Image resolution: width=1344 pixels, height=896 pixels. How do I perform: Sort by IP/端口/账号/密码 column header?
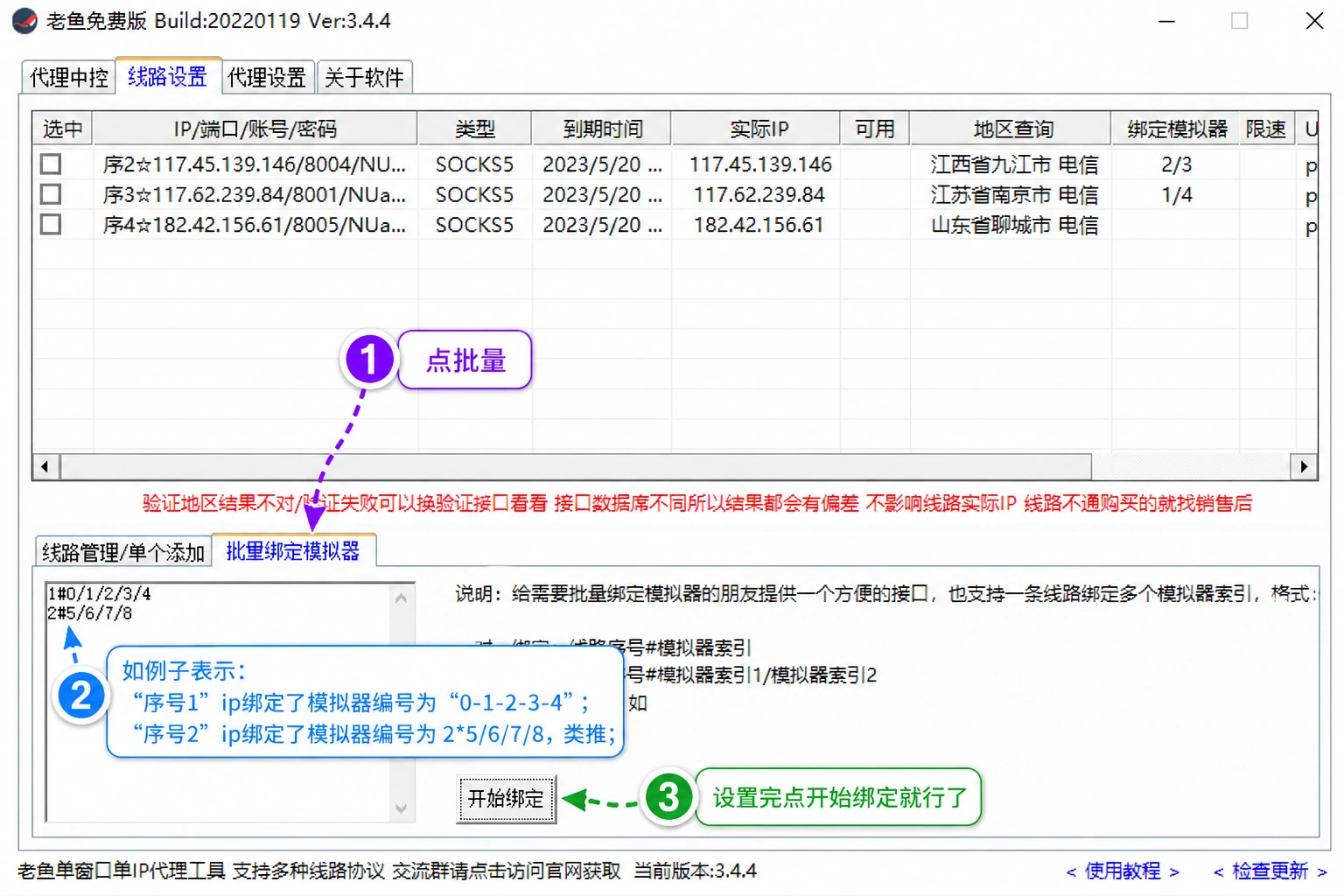click(255, 129)
